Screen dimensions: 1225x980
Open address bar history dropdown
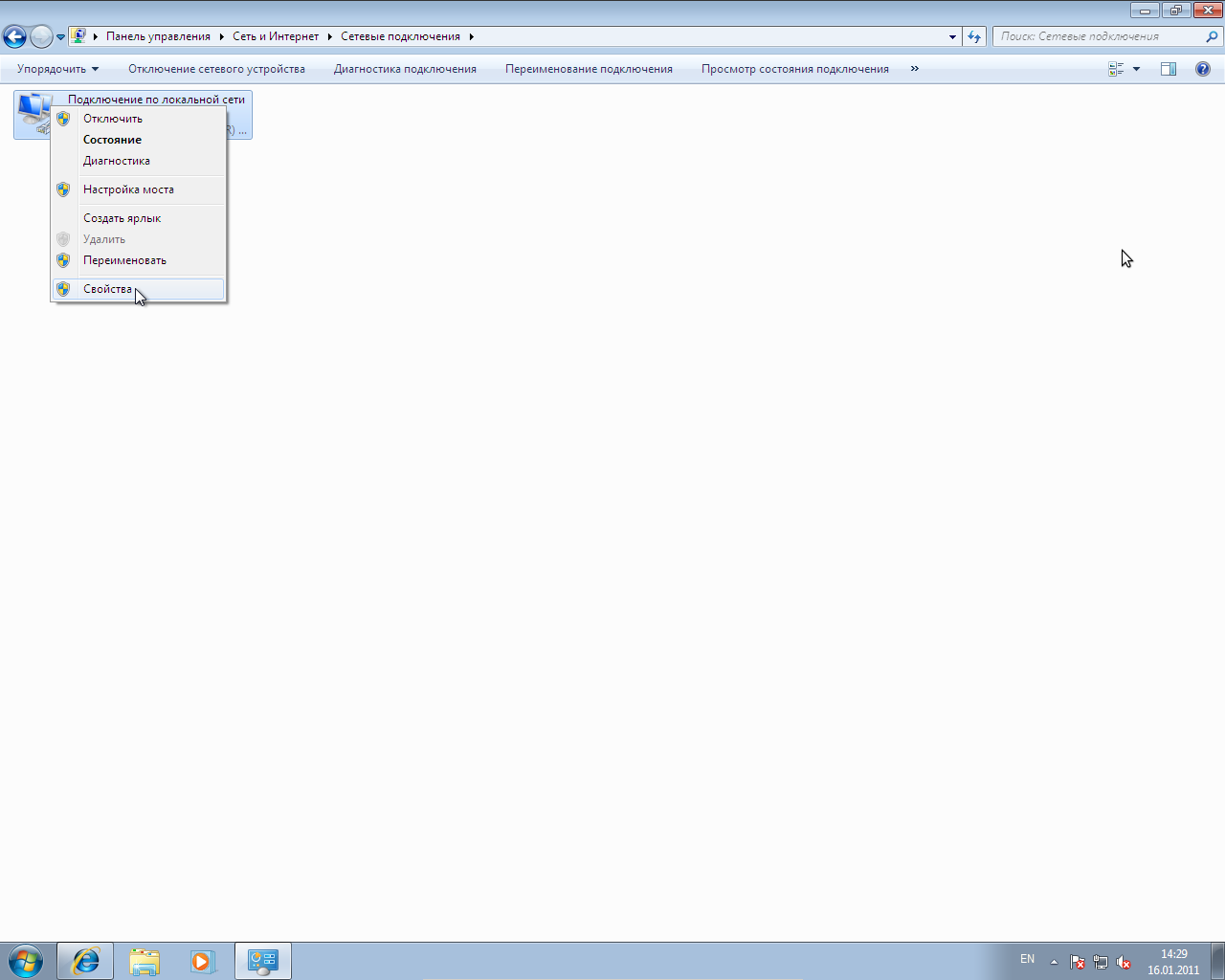pyautogui.click(x=952, y=36)
